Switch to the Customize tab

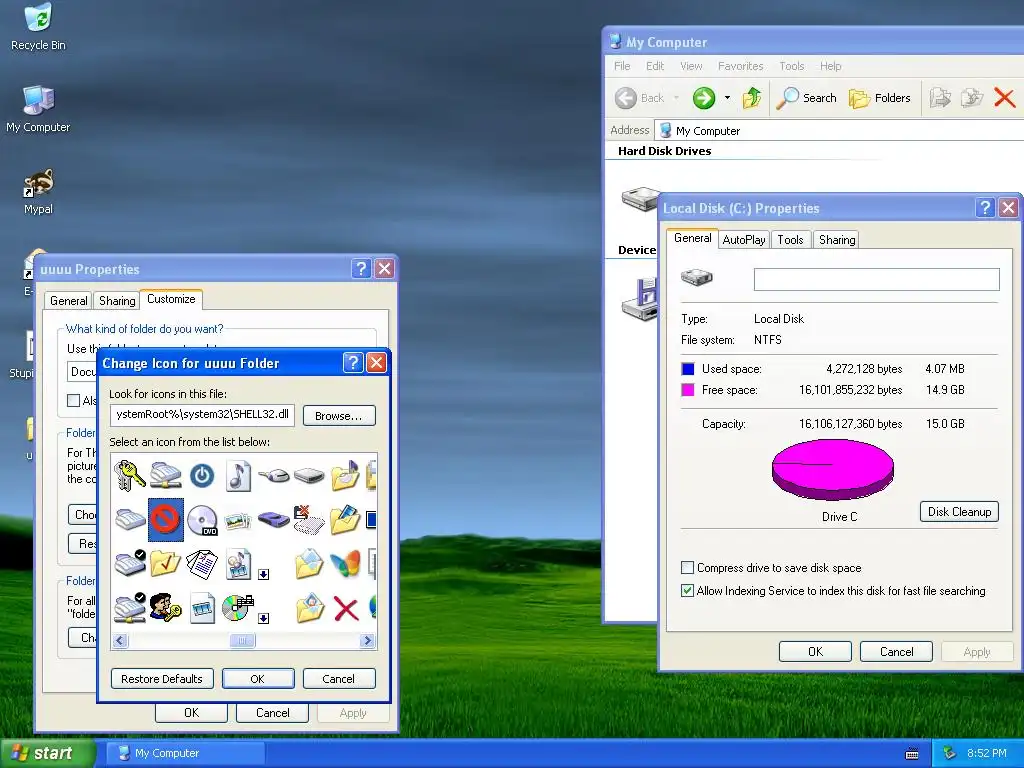point(171,299)
